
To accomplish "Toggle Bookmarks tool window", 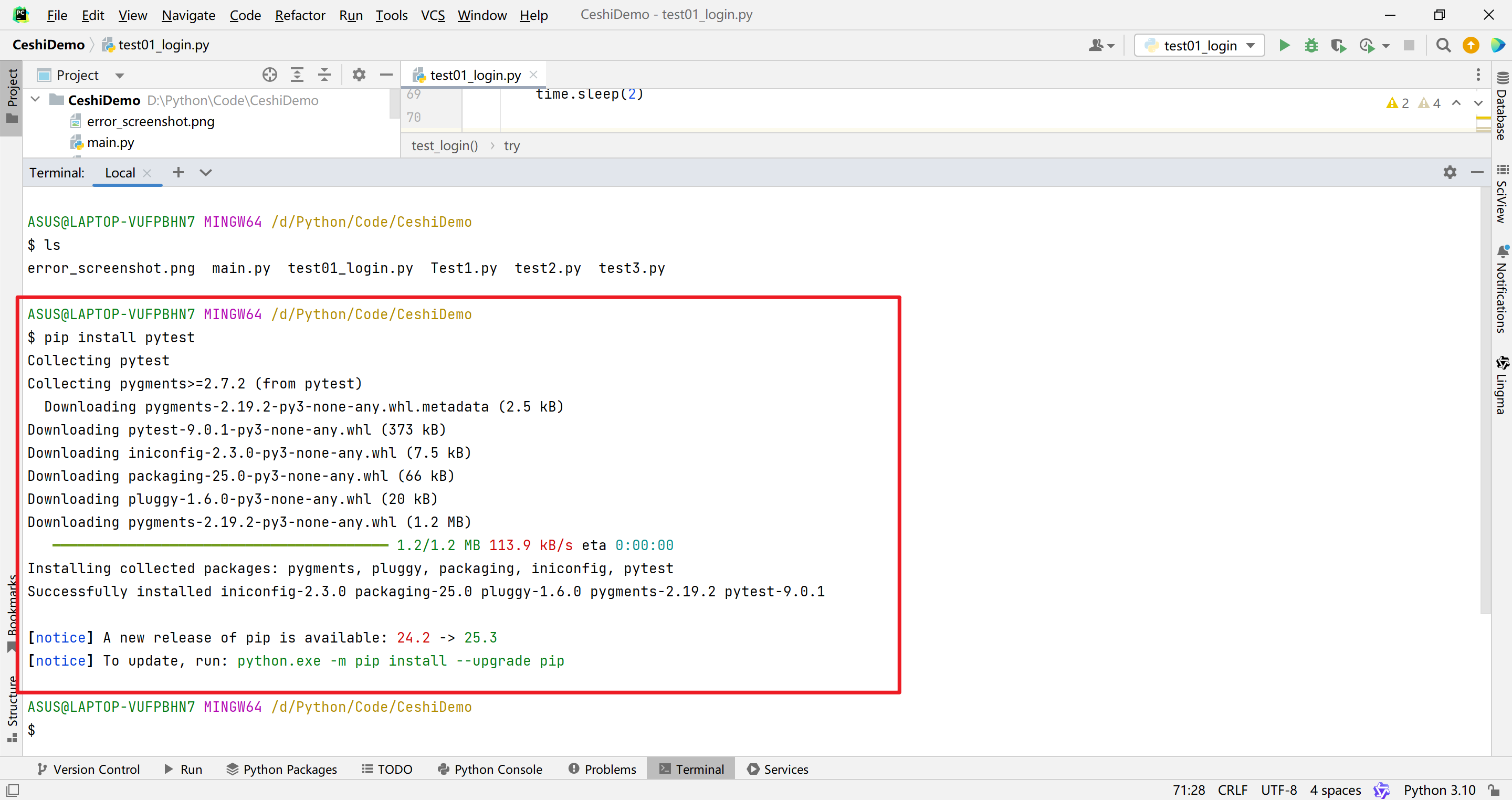I will click(x=12, y=613).
